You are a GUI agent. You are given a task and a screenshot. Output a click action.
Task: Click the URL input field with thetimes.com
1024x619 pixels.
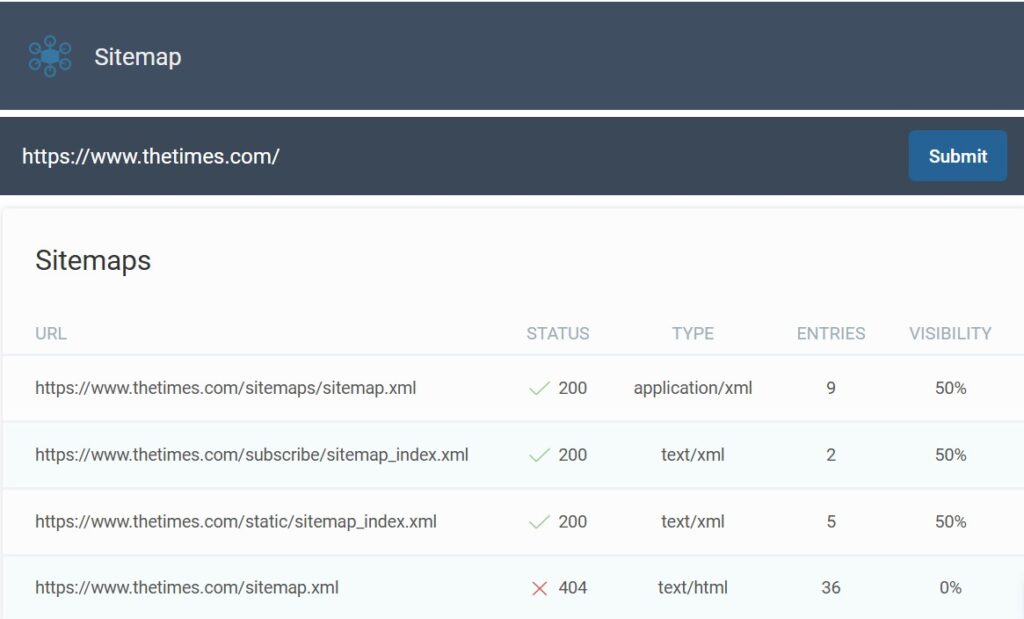click(x=450, y=156)
